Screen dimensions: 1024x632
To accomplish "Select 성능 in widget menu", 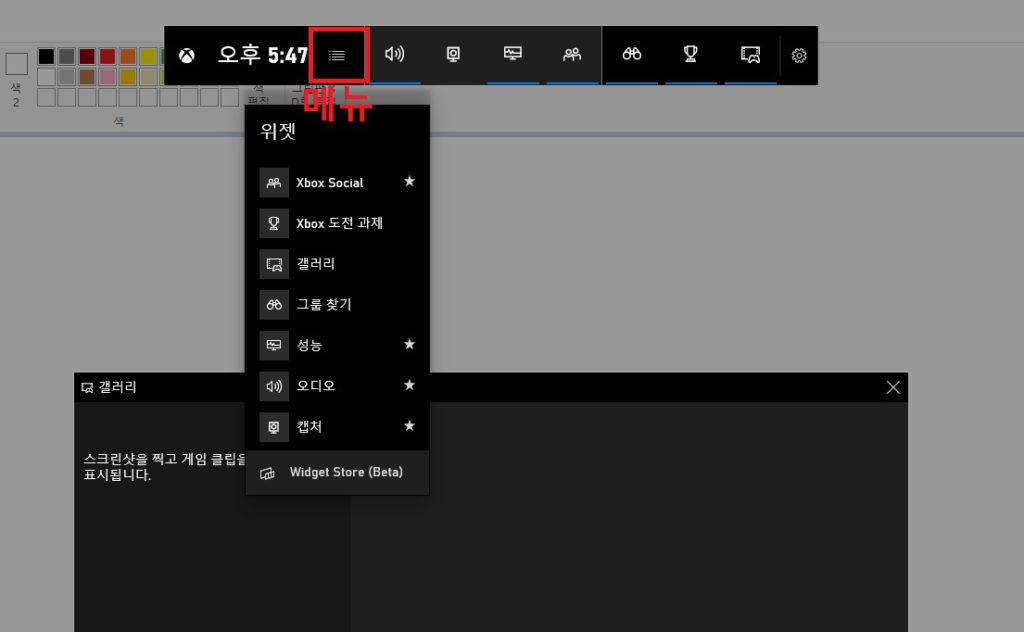I will tap(337, 345).
